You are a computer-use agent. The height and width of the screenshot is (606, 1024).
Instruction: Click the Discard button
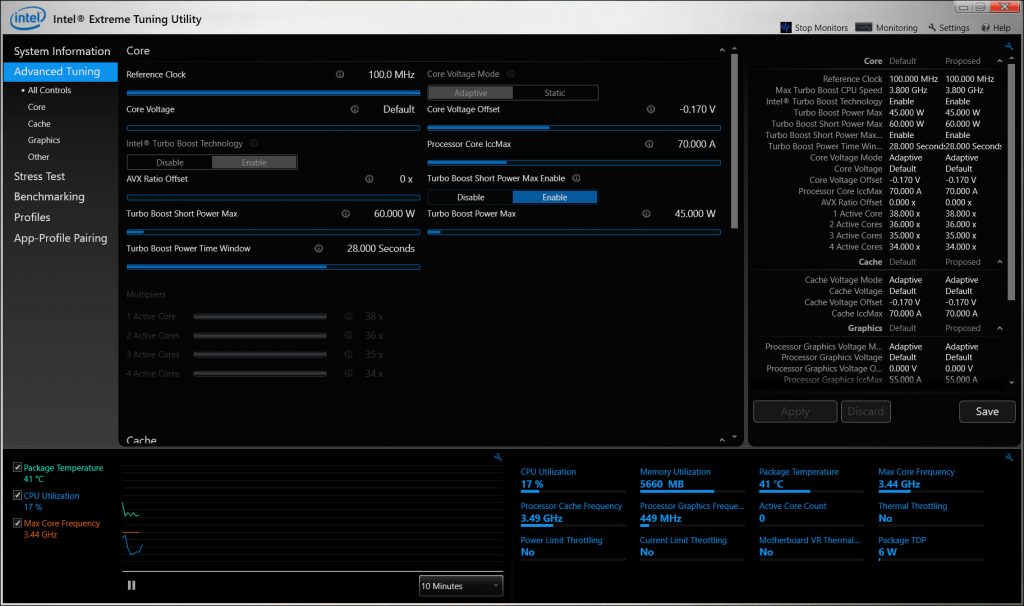coord(865,411)
